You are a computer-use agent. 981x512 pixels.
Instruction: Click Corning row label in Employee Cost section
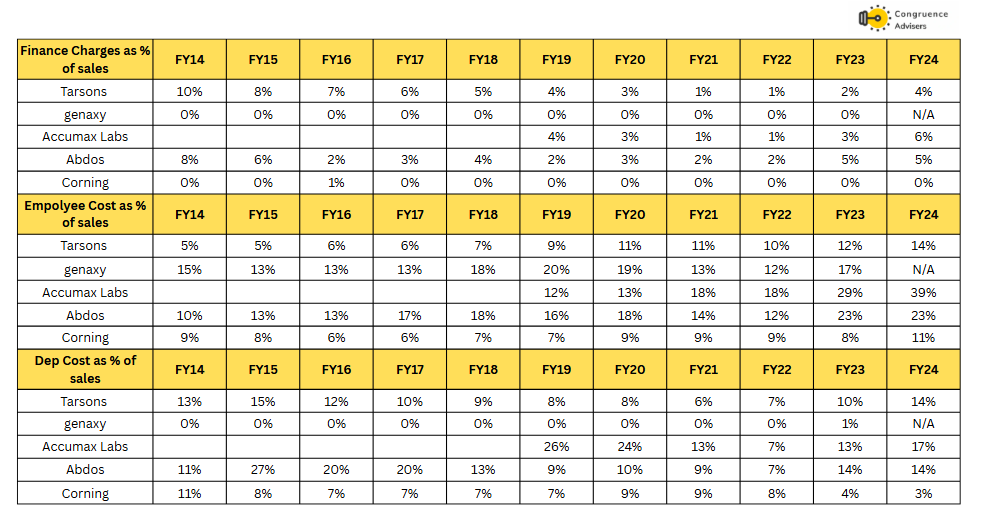click(85, 338)
